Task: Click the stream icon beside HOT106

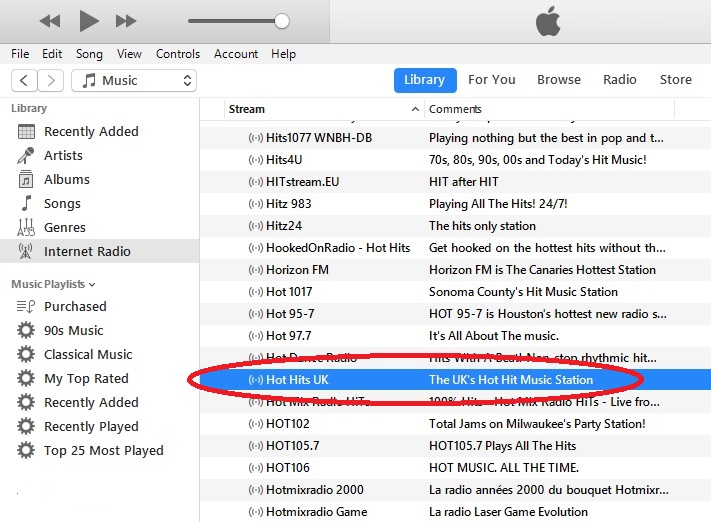Action: (256, 468)
